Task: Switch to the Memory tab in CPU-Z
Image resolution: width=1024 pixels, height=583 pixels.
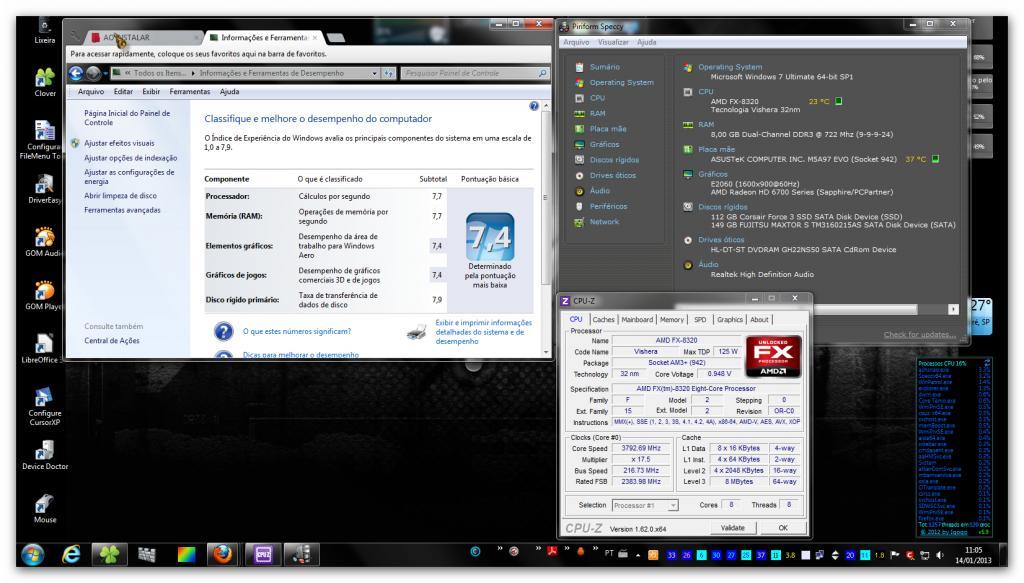Action: pyautogui.click(x=672, y=320)
